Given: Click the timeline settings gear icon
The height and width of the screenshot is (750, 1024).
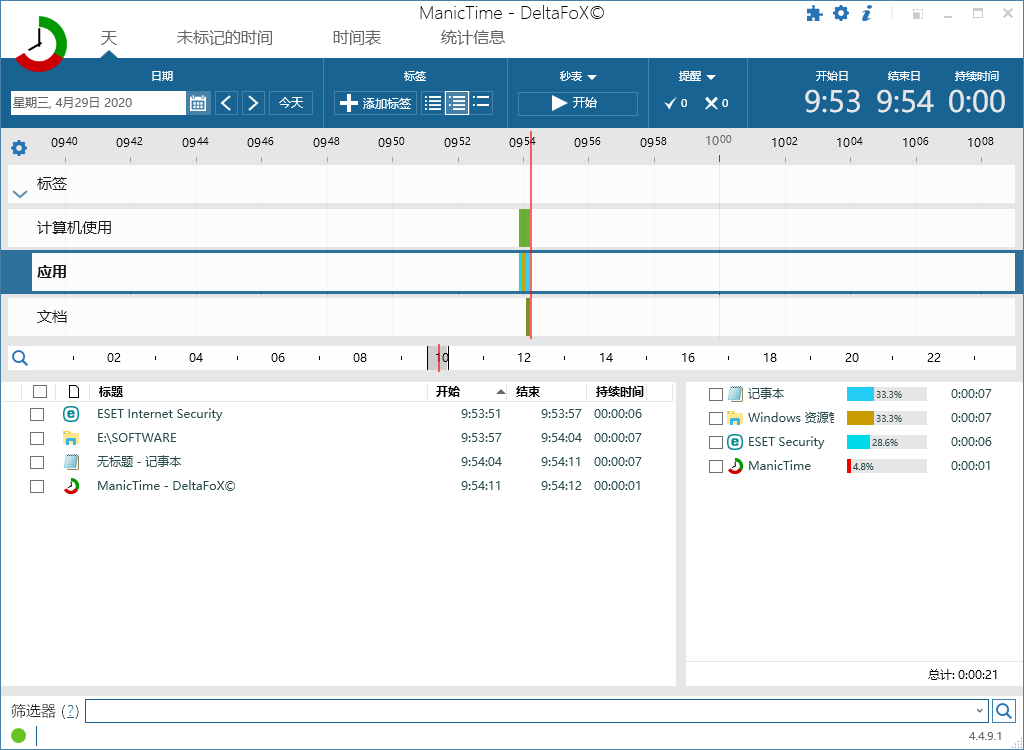Looking at the screenshot, I should 20,148.
